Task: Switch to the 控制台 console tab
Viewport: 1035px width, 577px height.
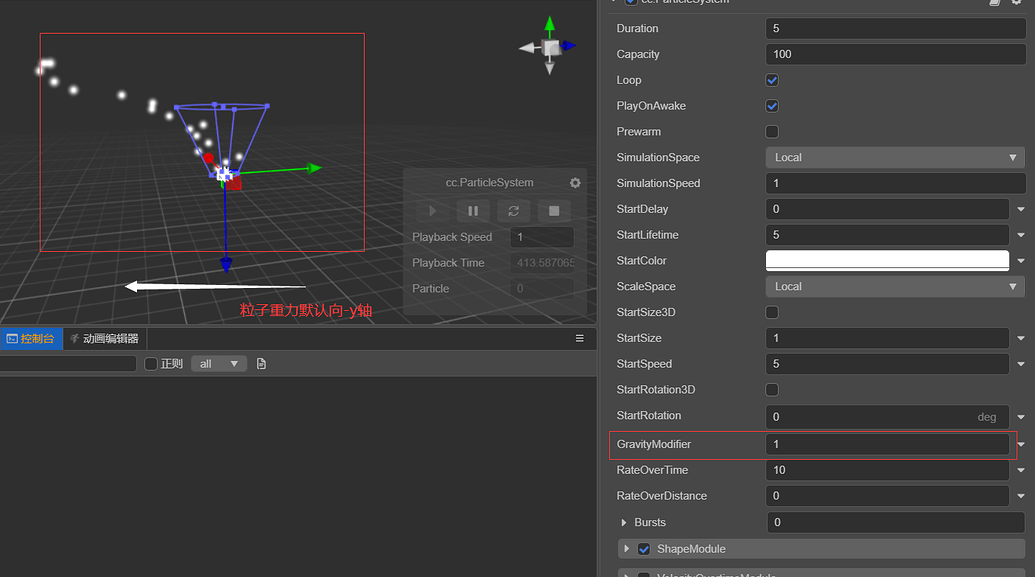Action: coord(31,339)
